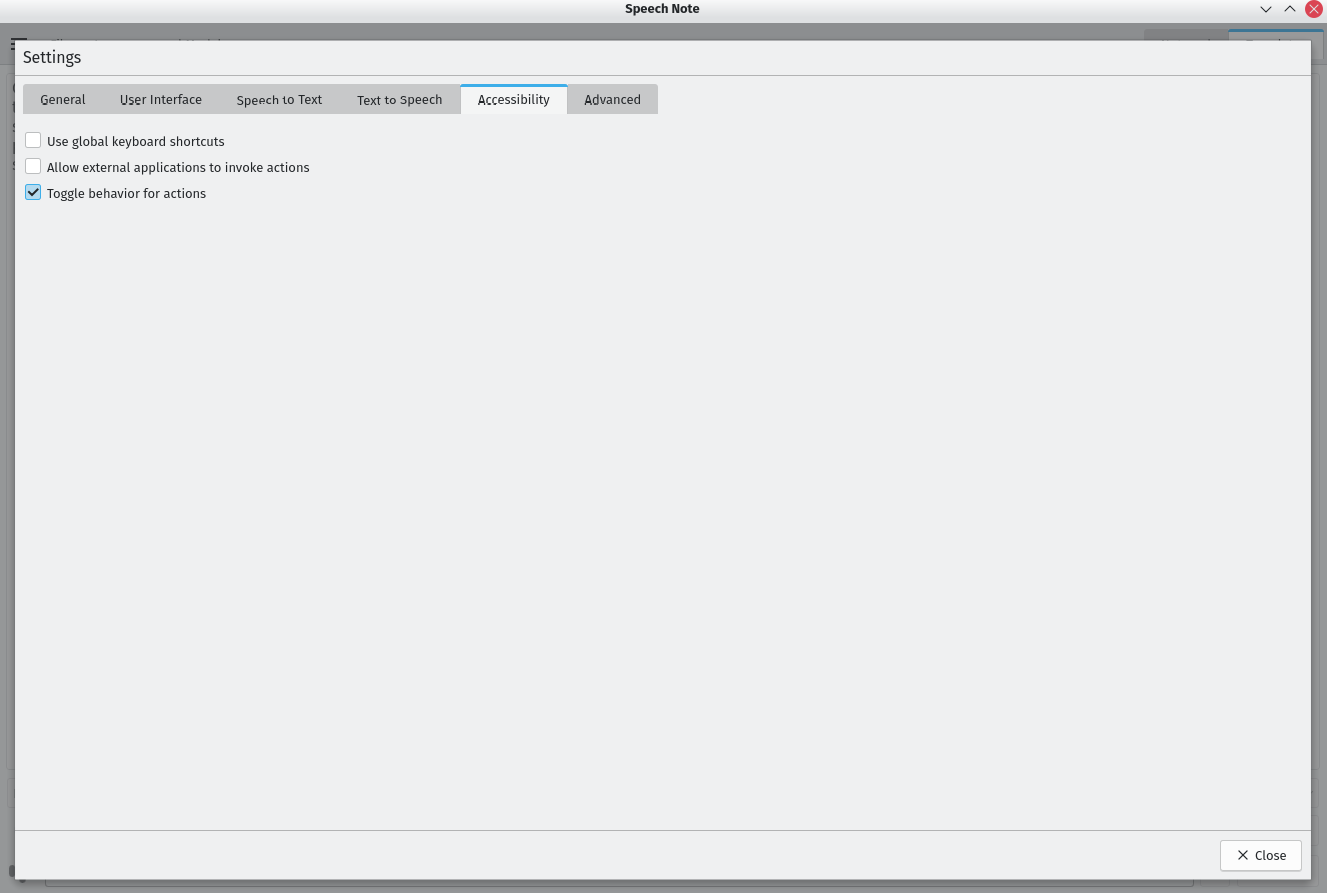This screenshot has width=1327, height=893.
Task: Select the Accessibility tab
Action: coord(513,99)
